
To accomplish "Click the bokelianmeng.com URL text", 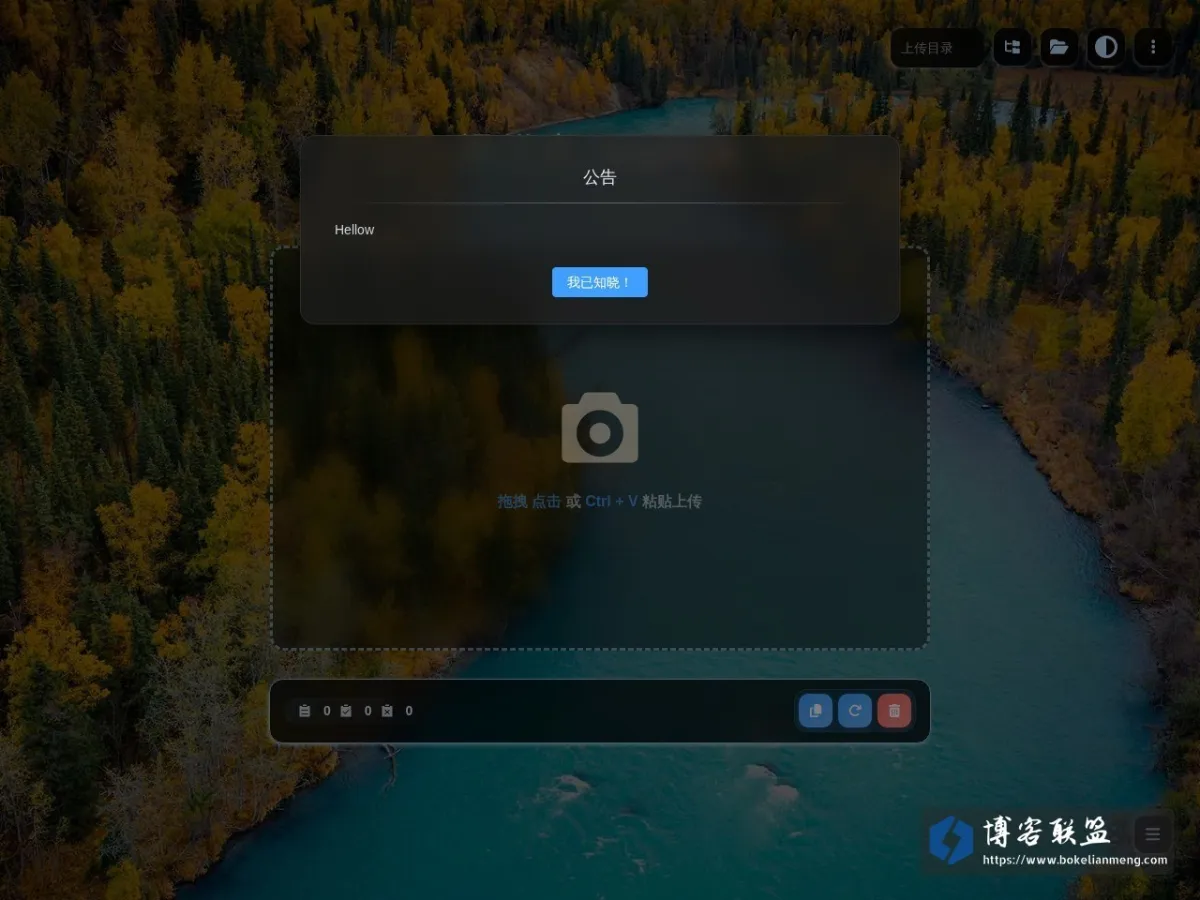I will click(x=1075, y=860).
